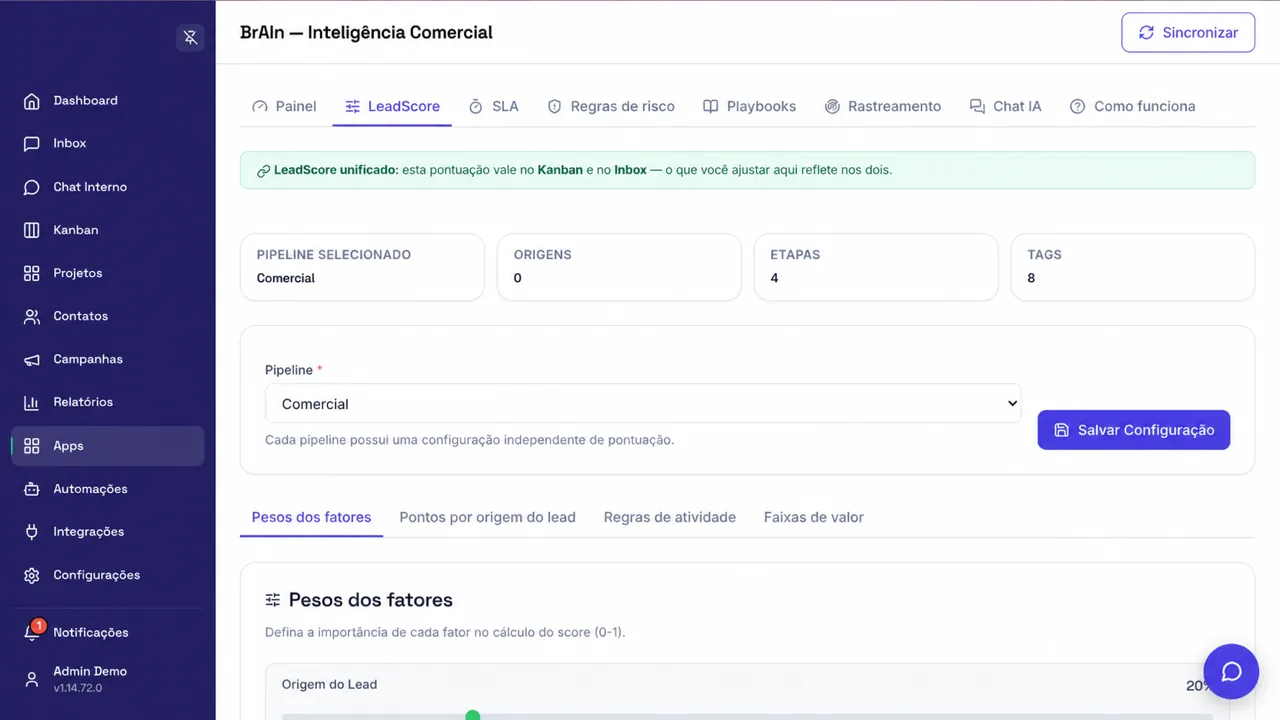Click the Apps grid icon
1280x720 pixels.
pyautogui.click(x=32, y=446)
